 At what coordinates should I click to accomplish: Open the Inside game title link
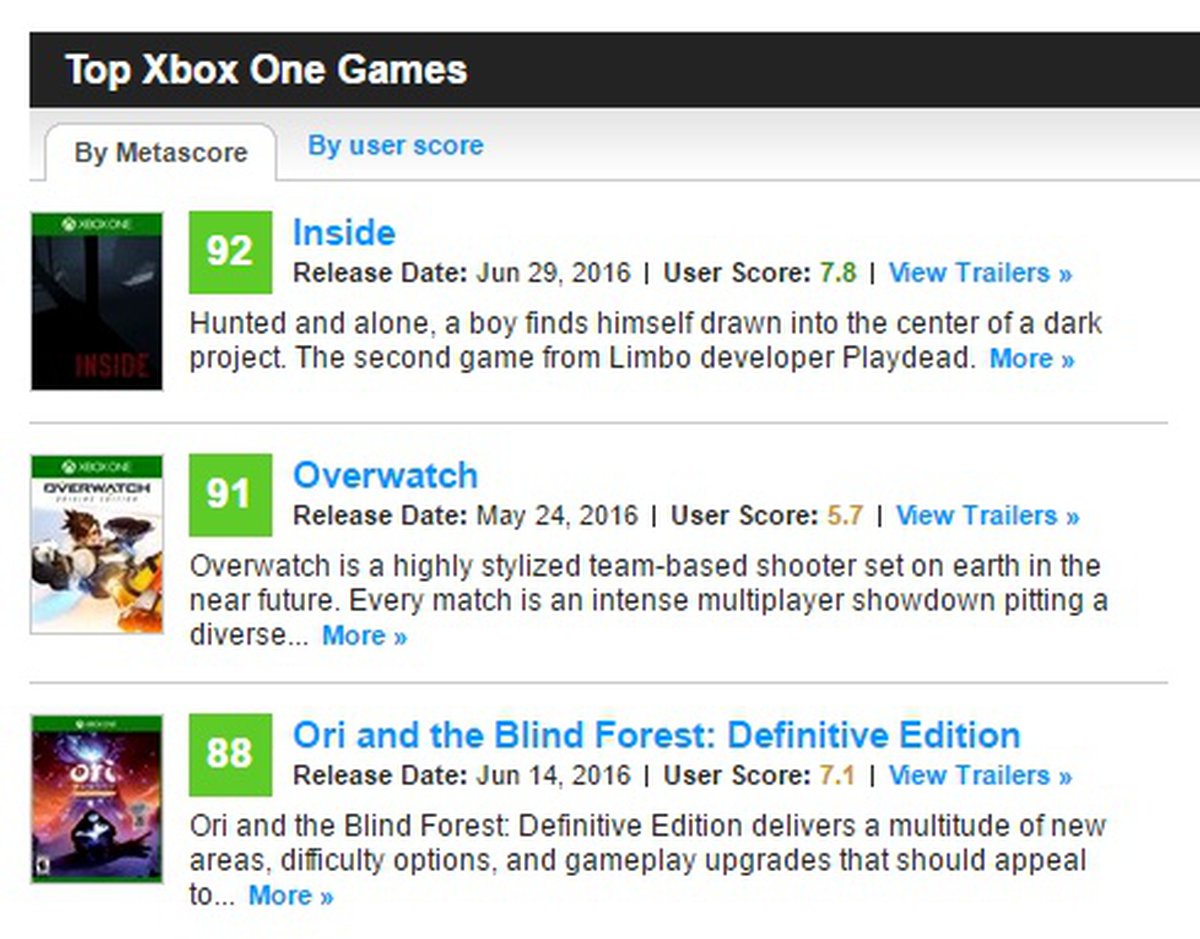pos(343,233)
